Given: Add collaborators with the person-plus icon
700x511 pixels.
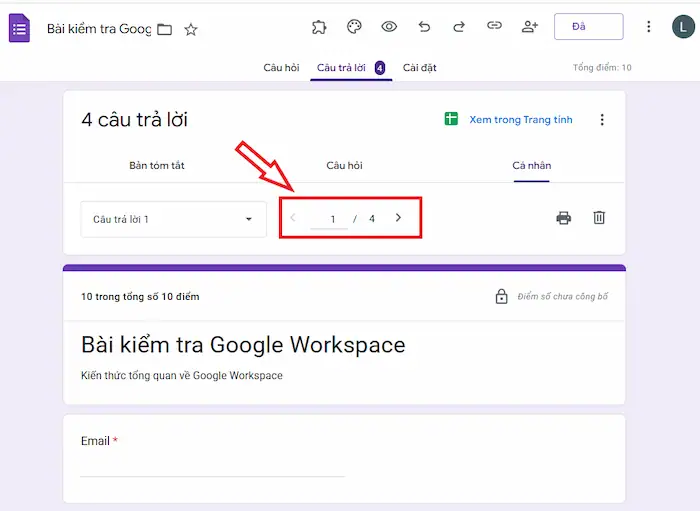Looking at the screenshot, I should pyautogui.click(x=529, y=27).
